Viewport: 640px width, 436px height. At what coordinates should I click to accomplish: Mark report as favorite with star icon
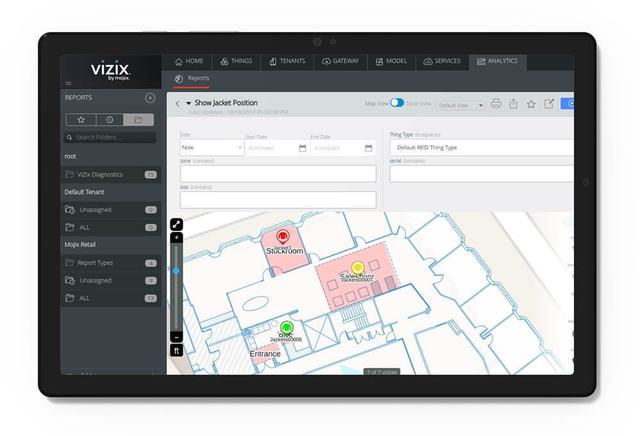pyautogui.click(x=531, y=104)
